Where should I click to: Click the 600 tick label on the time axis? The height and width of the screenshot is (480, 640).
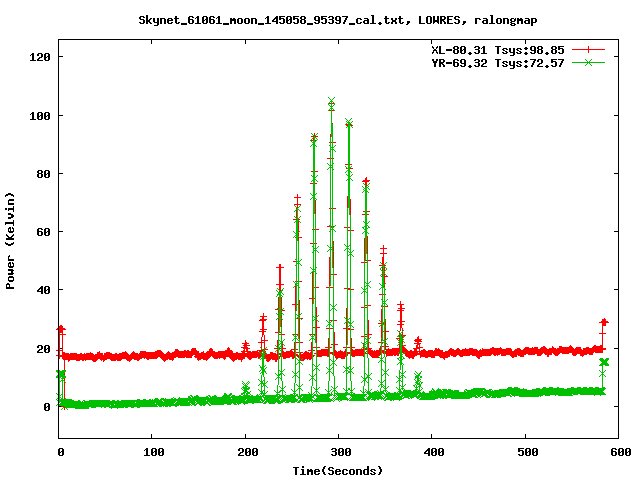[x=619, y=452]
